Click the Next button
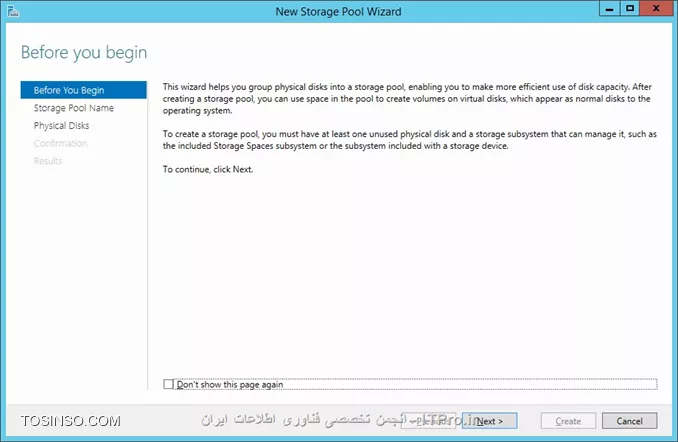The height and width of the screenshot is (442, 678). point(489,421)
